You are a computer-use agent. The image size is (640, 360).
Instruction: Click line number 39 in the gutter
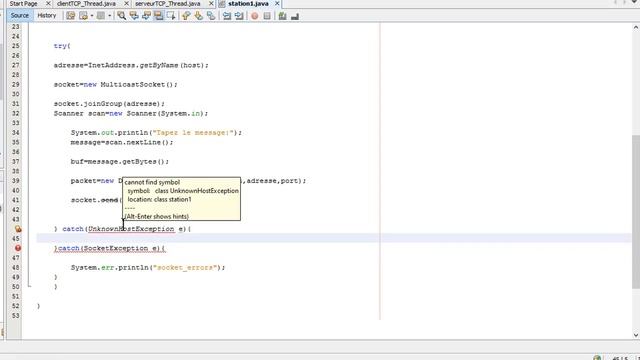[x=16, y=181]
